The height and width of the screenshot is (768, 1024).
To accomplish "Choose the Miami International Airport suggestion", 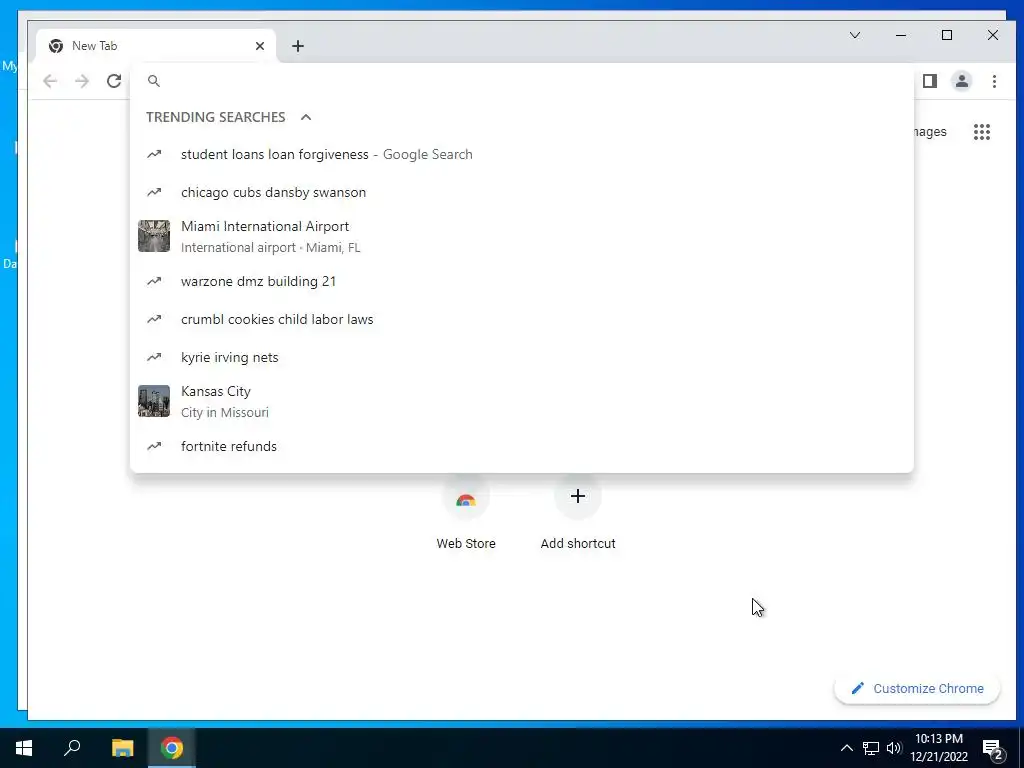I will click(x=522, y=236).
